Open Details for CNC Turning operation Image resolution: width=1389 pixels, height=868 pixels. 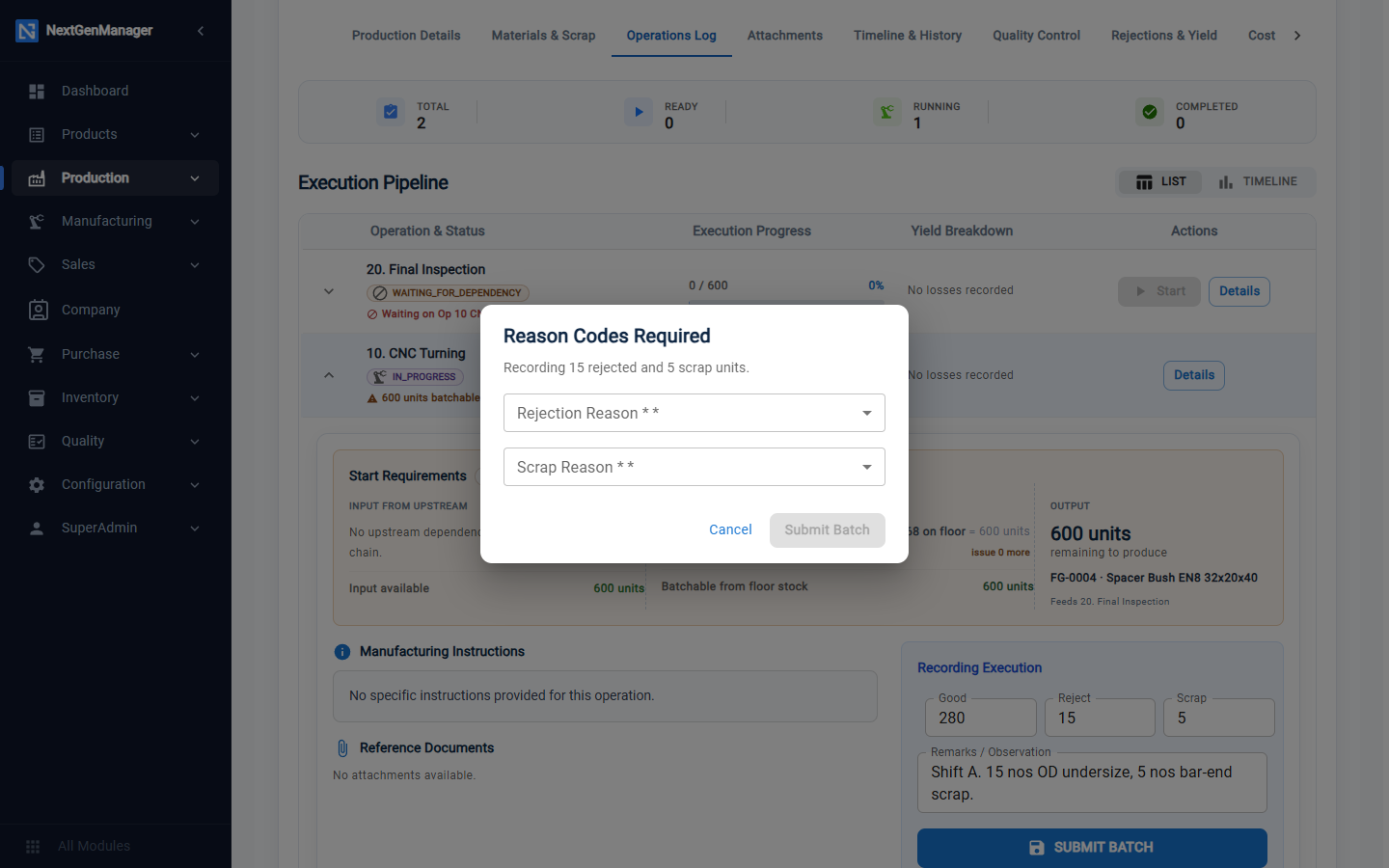tap(1194, 375)
